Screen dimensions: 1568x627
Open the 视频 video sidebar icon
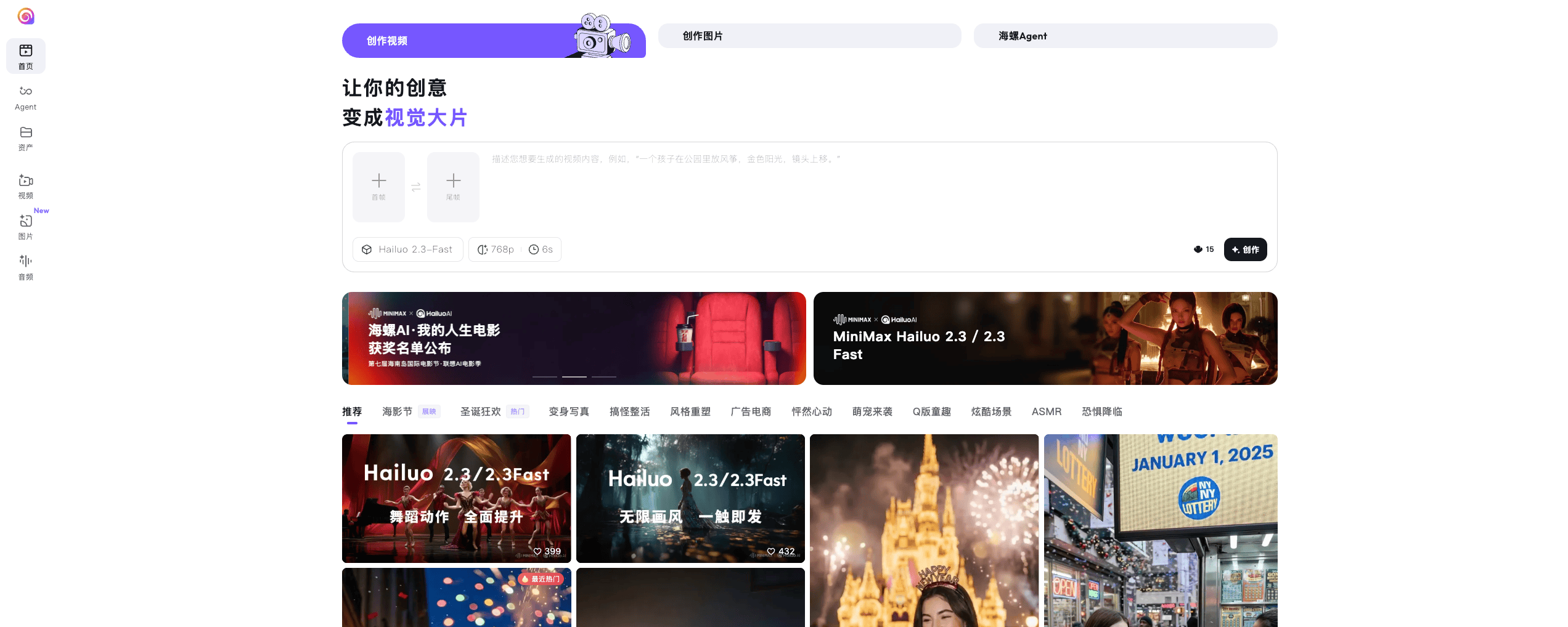(x=26, y=186)
